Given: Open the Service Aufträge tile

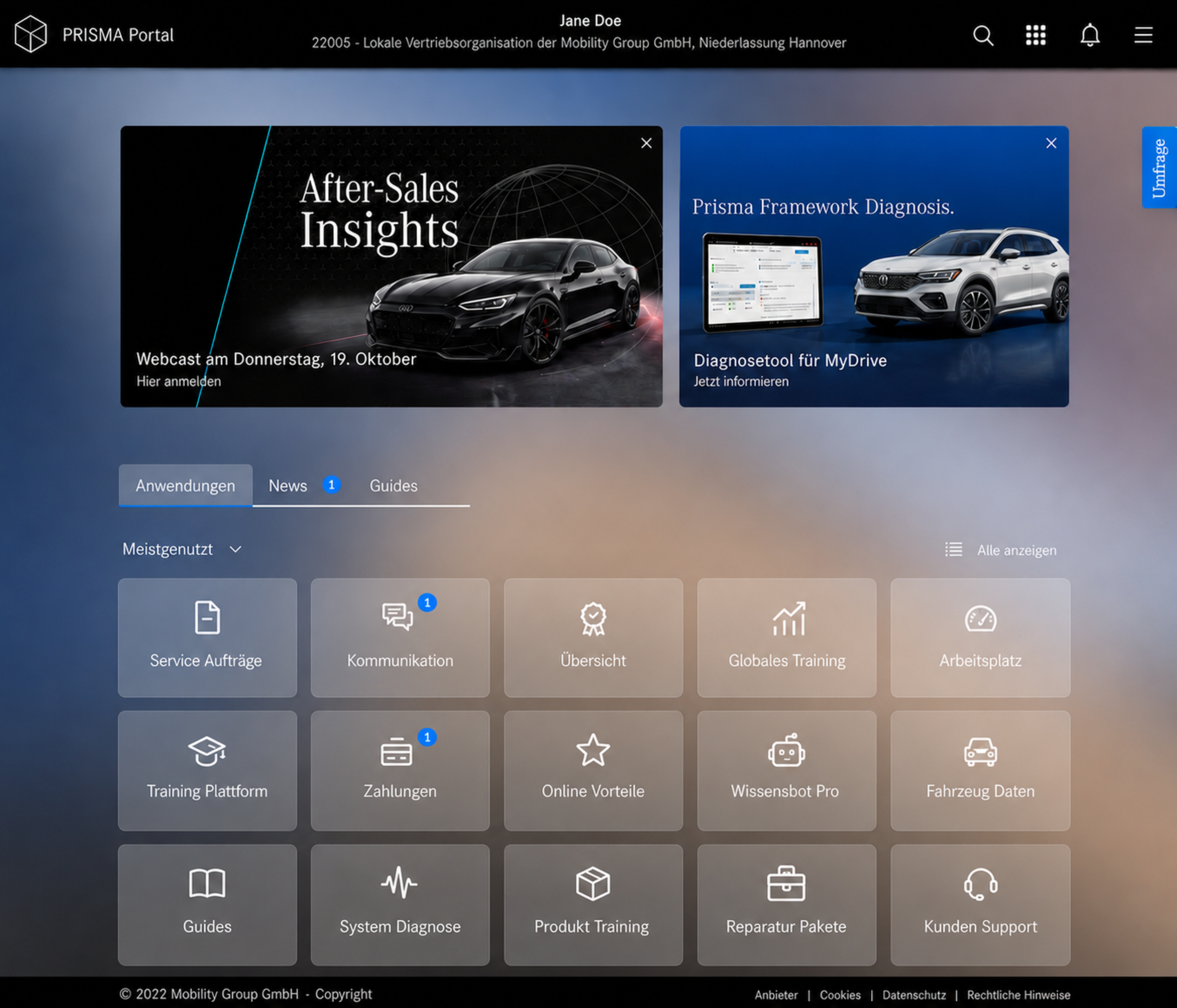Looking at the screenshot, I should point(207,638).
